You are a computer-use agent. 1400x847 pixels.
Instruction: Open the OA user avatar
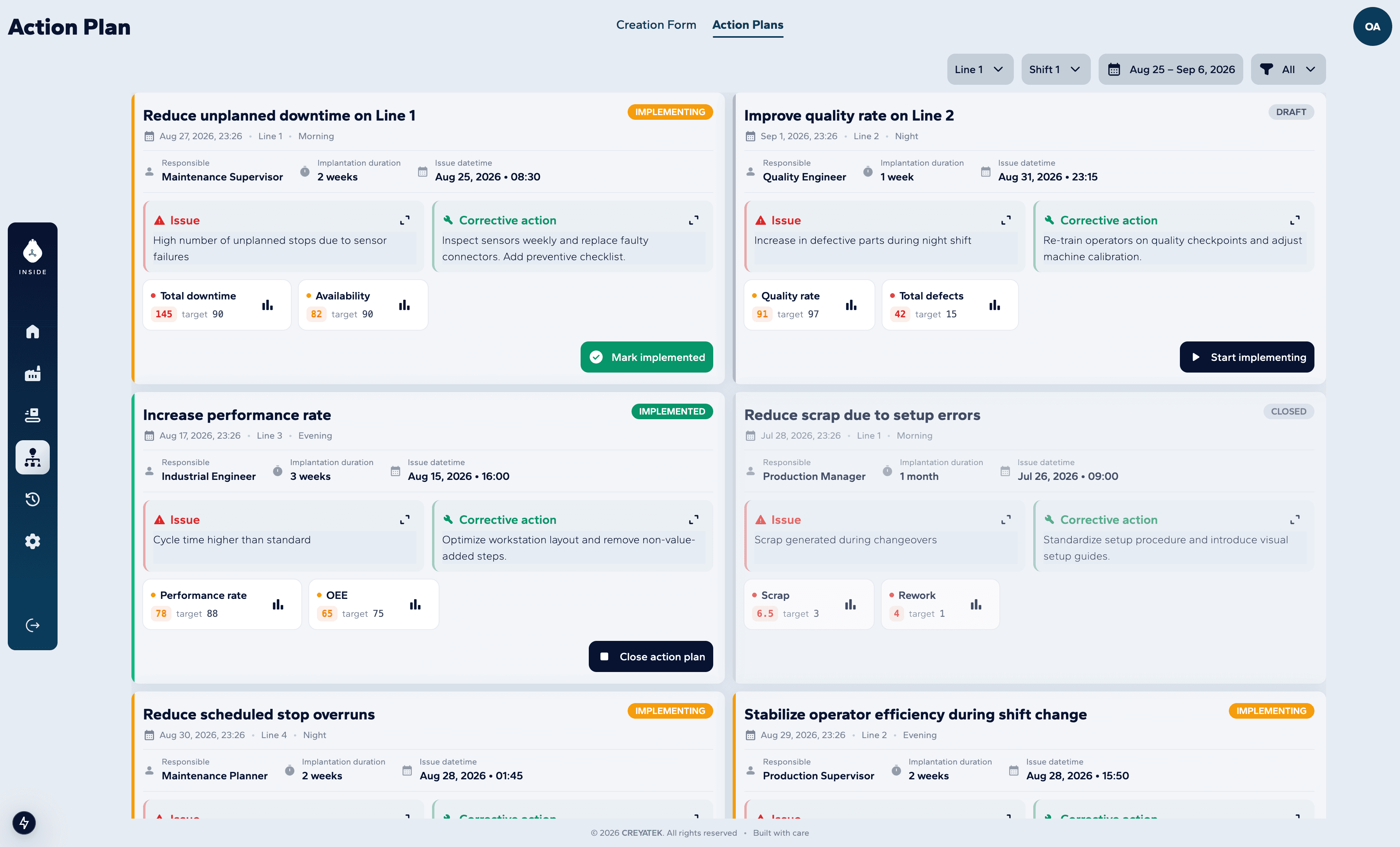pyautogui.click(x=1372, y=26)
